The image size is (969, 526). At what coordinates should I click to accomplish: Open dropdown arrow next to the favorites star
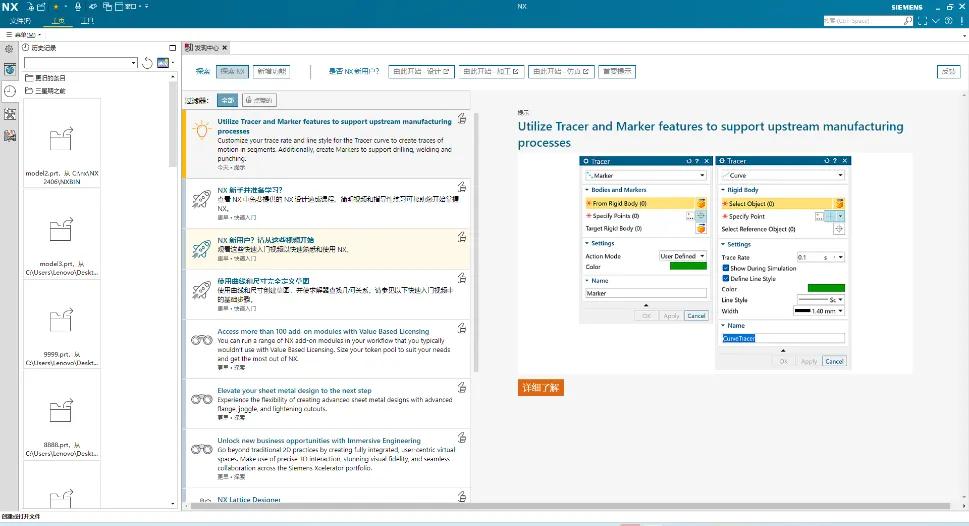pos(66,7)
